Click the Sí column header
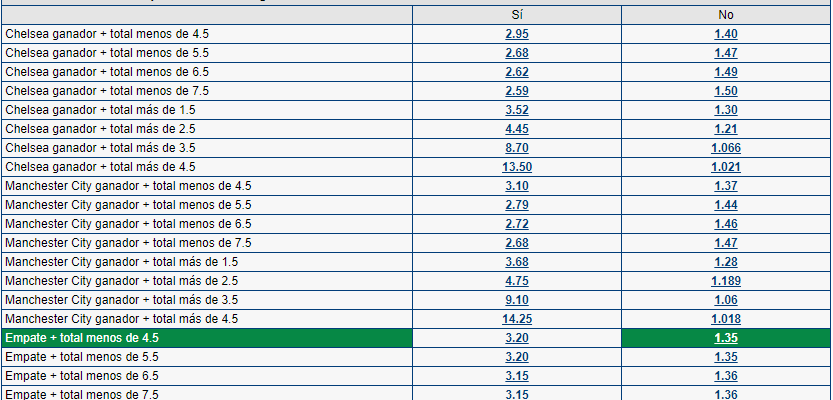 tap(517, 15)
